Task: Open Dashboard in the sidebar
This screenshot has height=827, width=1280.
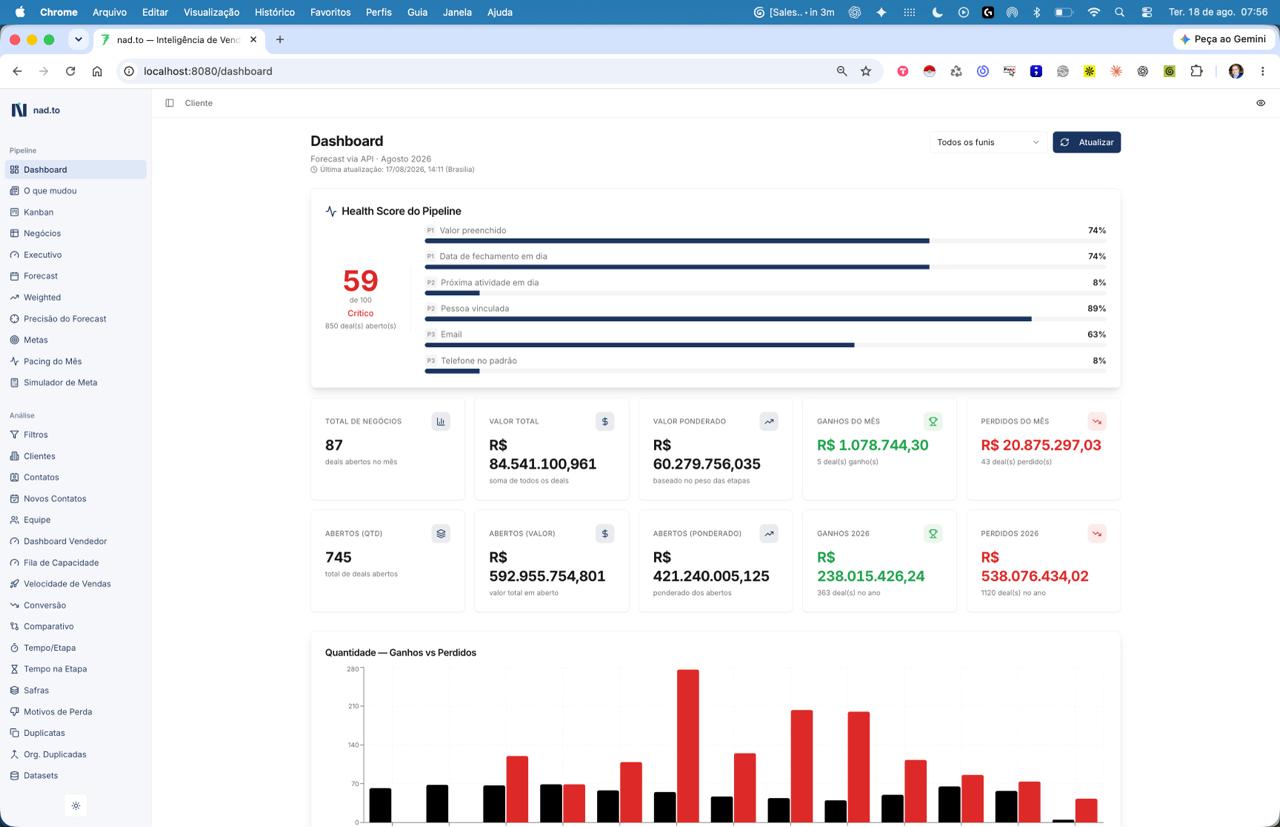Action: (x=75, y=170)
